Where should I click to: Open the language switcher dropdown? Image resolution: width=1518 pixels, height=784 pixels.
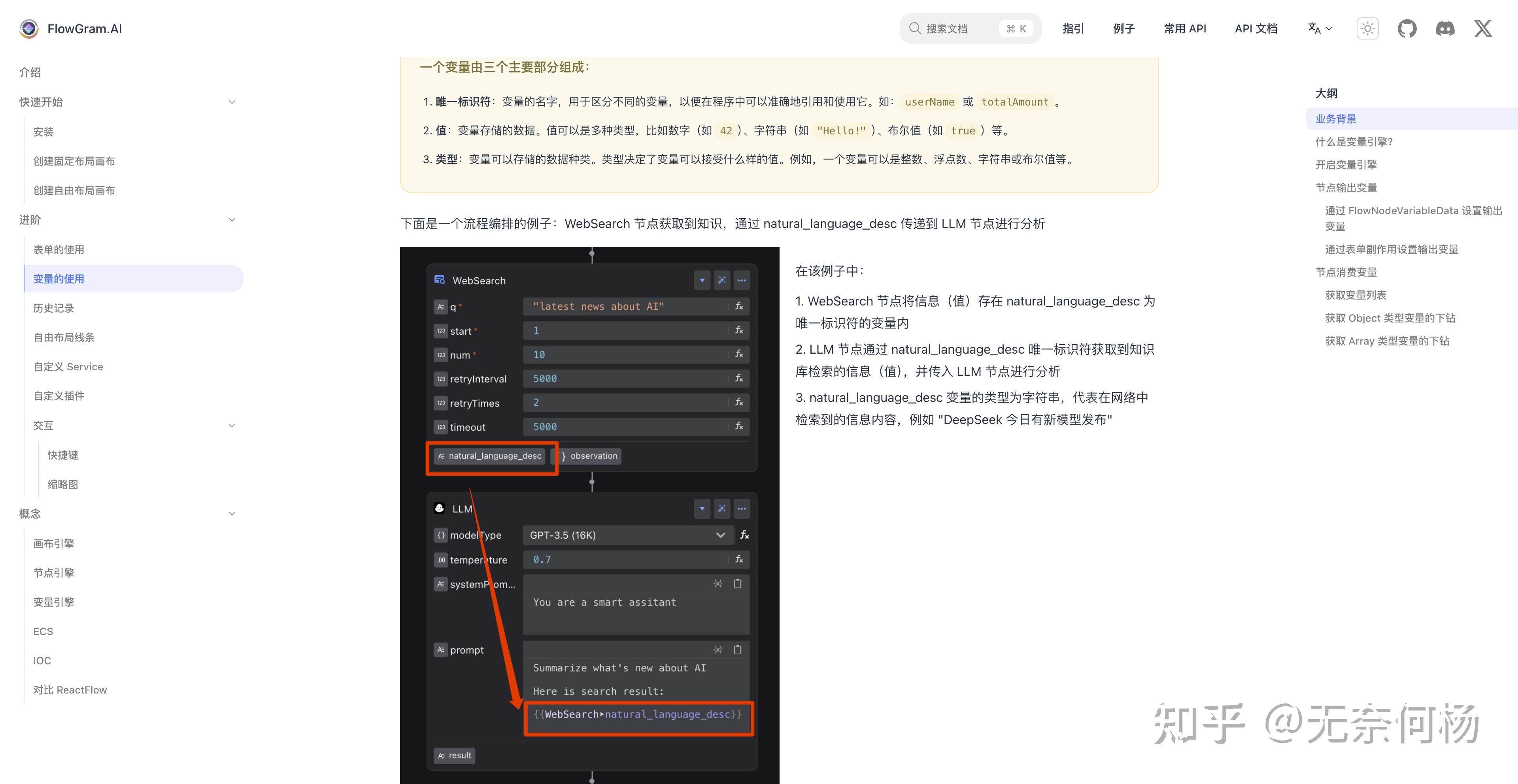tap(1319, 28)
